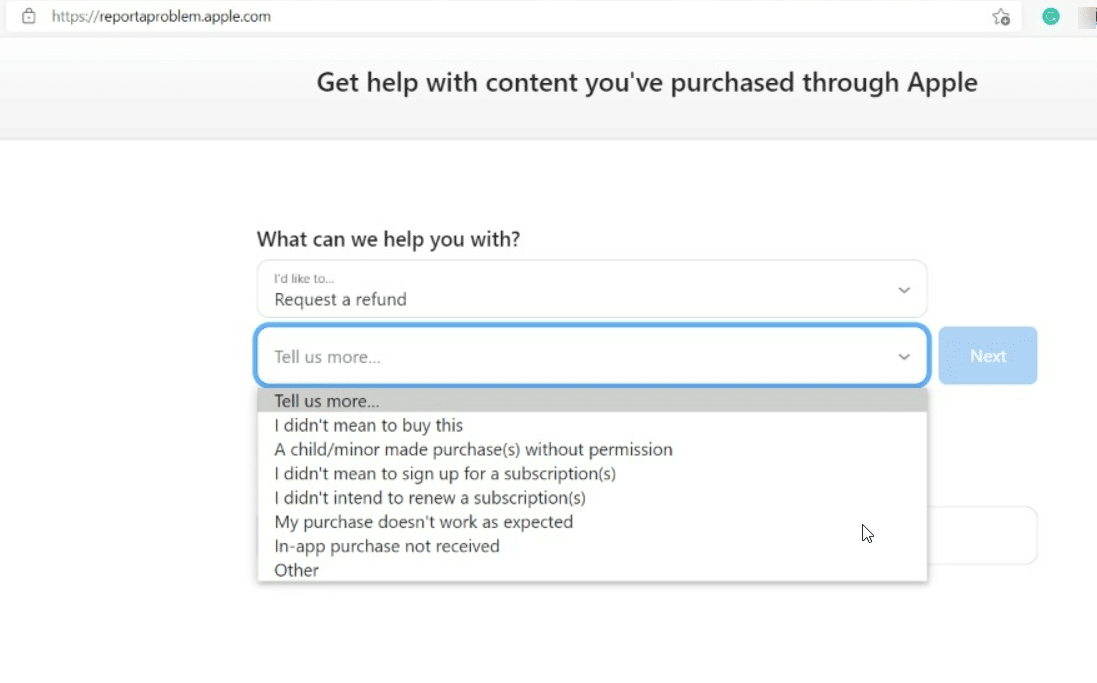Collapse the "Tell us more..." dropdown chevron

(904, 357)
